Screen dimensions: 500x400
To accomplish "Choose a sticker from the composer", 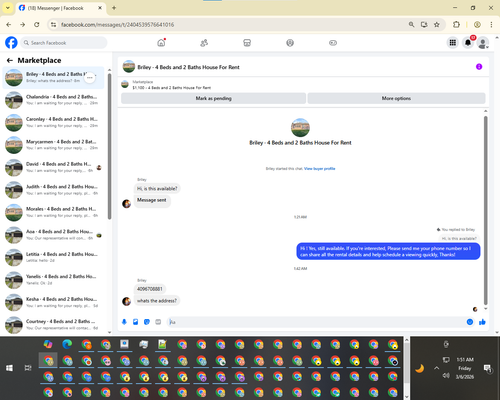I will click(147, 322).
